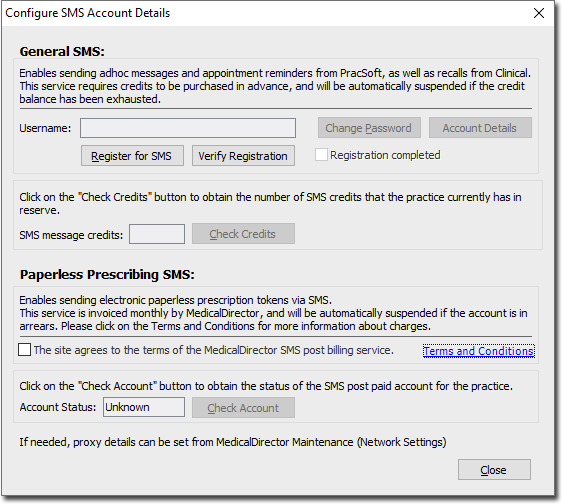Click the Username label
Screen dimensions: 562x504
(x=45, y=128)
